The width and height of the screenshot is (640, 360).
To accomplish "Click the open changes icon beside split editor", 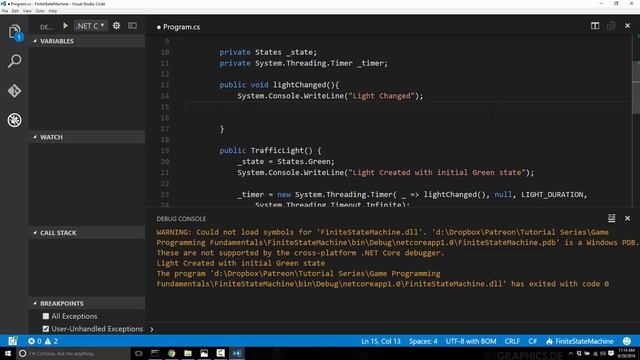I will [x=611, y=26].
